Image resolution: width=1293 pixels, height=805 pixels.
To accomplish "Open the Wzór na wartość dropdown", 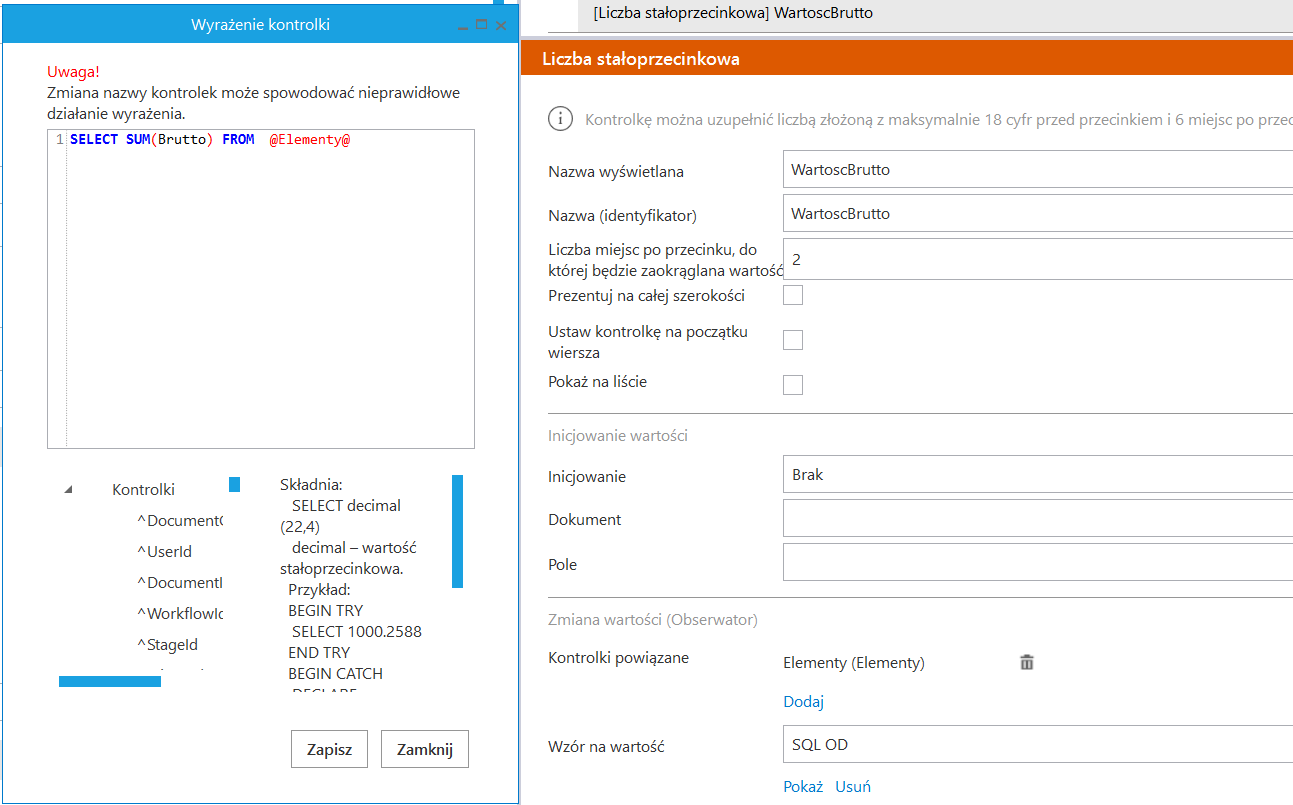I will [x=1036, y=745].
